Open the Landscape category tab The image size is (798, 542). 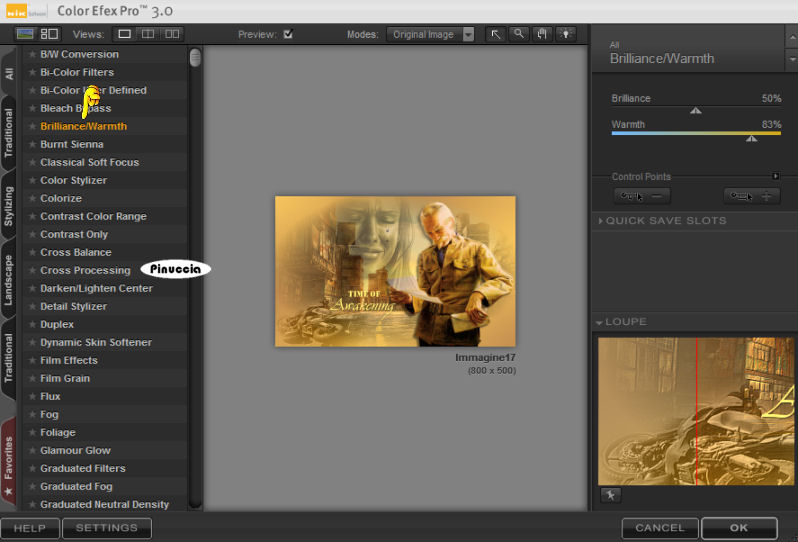click(9, 279)
